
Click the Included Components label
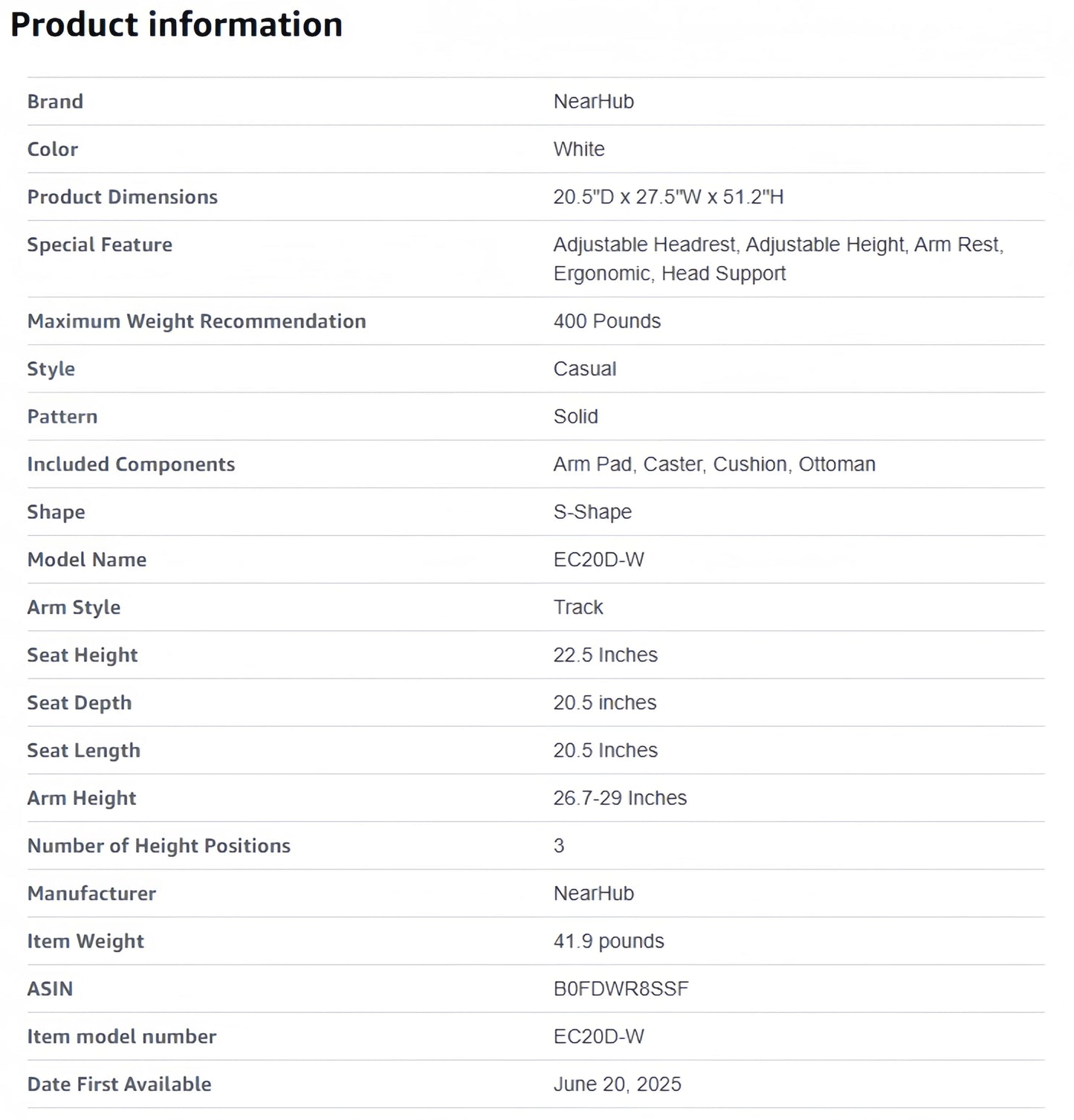click(x=131, y=464)
